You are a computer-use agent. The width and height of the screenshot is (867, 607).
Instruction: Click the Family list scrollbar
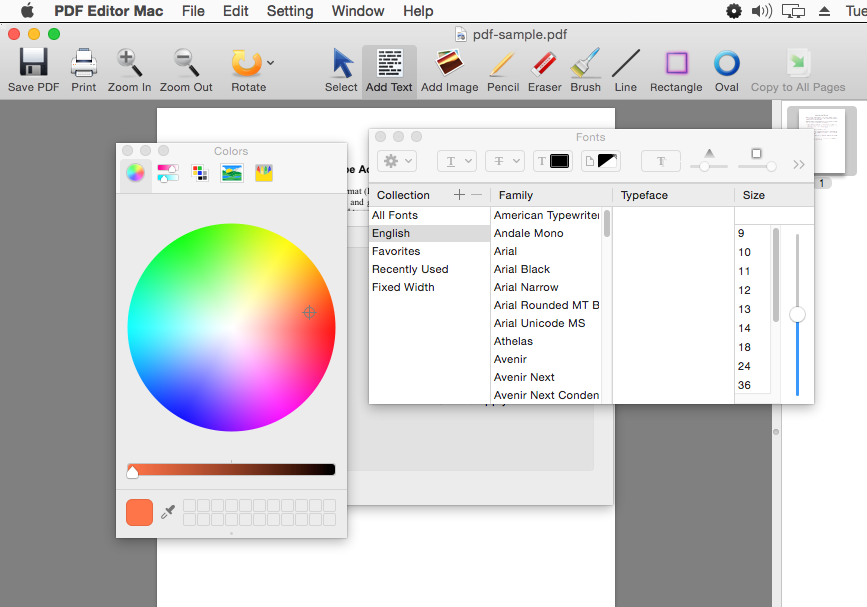pos(607,224)
